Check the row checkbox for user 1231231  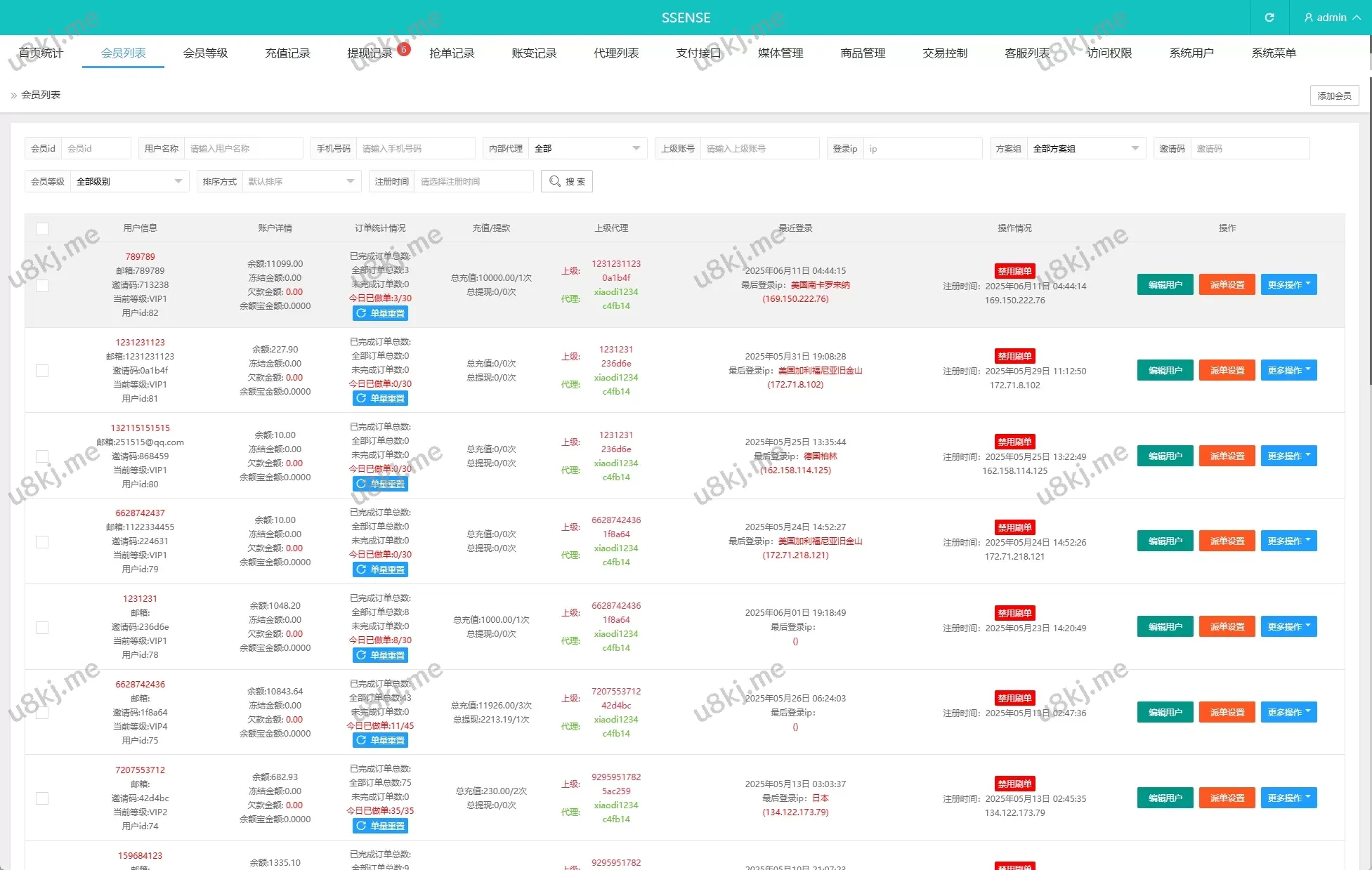point(42,627)
